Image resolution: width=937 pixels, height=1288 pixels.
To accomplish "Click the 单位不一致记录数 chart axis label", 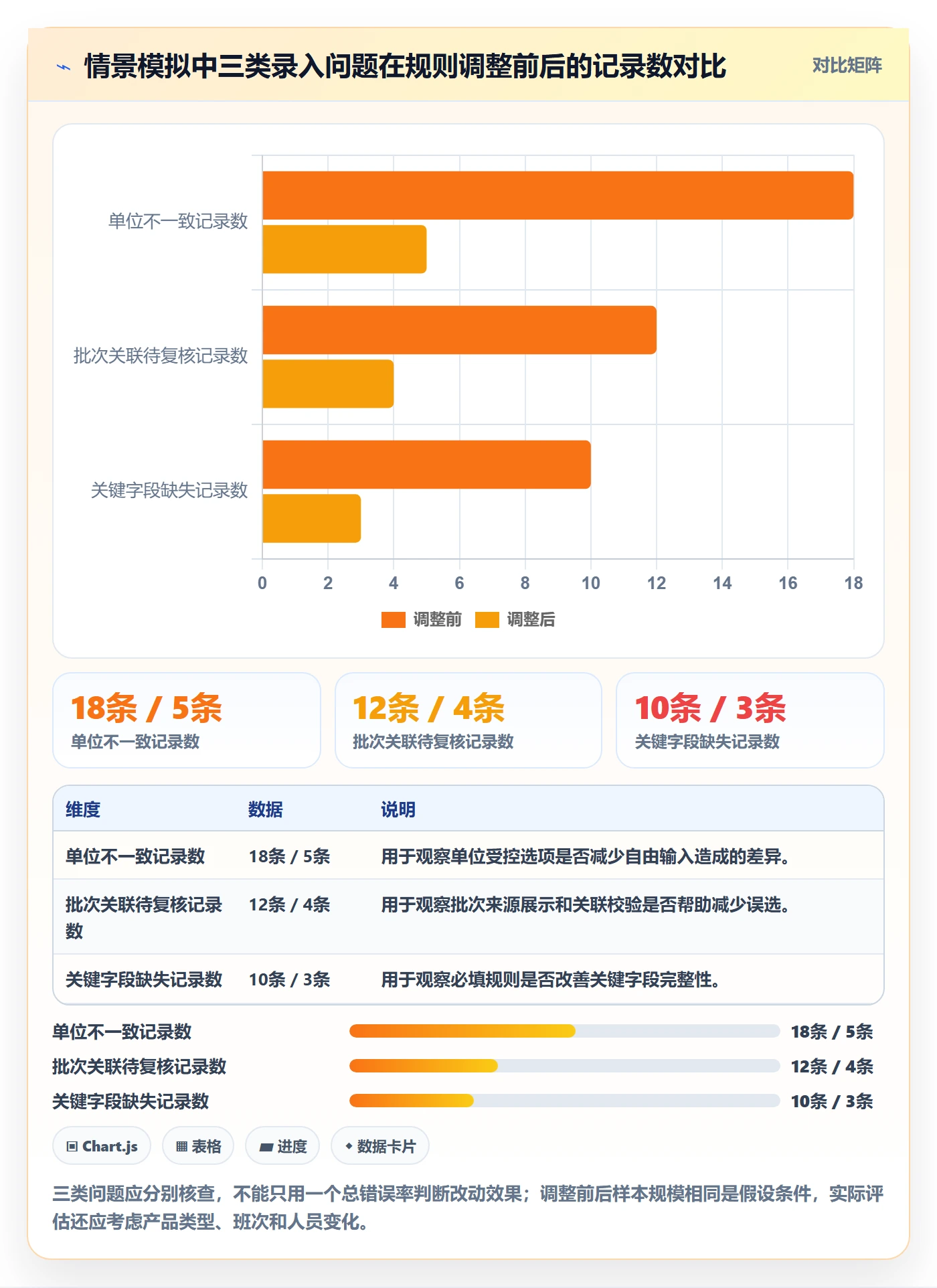I will click(178, 222).
